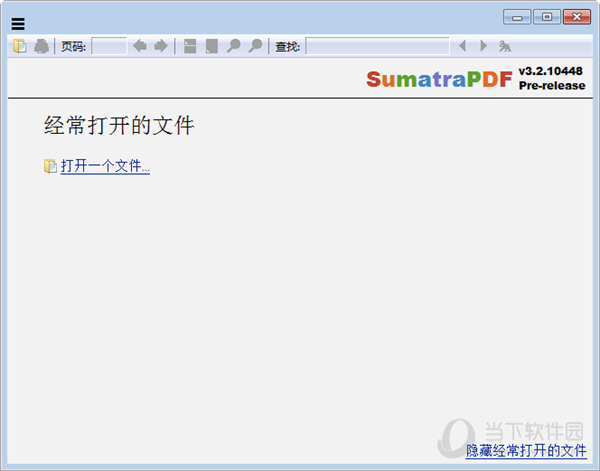Toggle match case search icon
The image size is (600, 471).
click(x=505, y=46)
